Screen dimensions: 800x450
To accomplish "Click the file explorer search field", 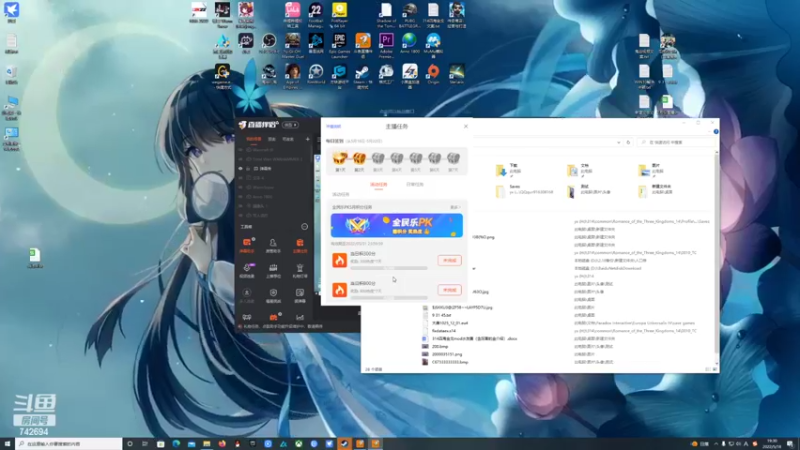I will 676,142.
